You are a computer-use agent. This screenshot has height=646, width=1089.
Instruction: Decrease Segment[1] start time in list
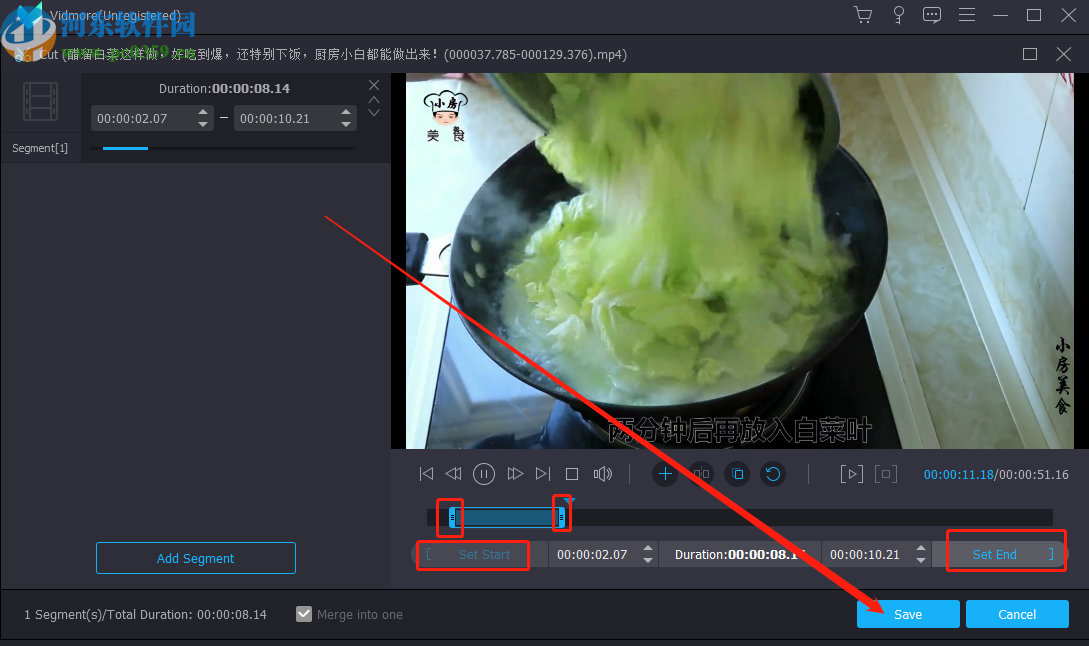[x=203, y=125]
